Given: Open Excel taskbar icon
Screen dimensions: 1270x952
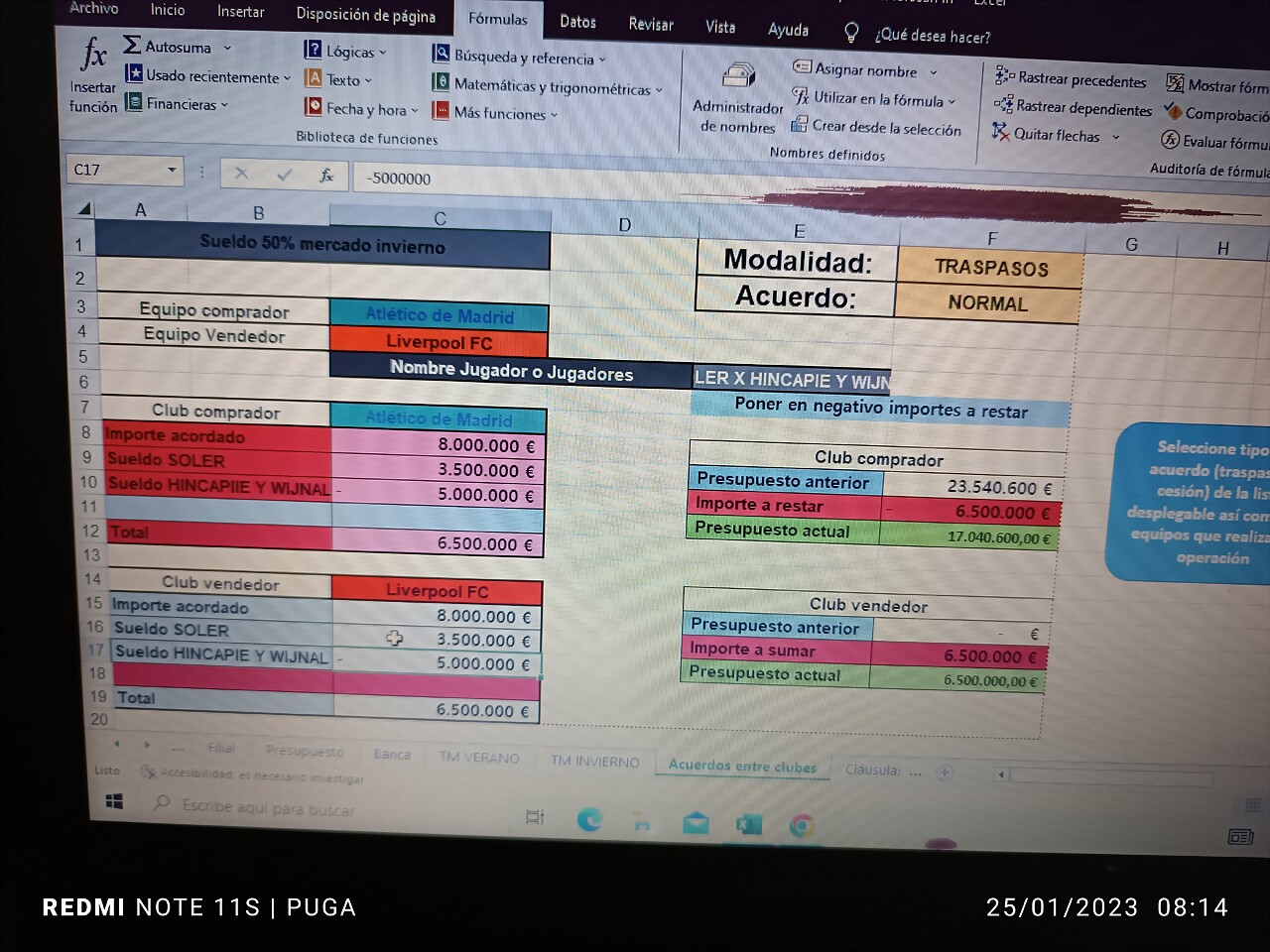Looking at the screenshot, I should (x=748, y=824).
